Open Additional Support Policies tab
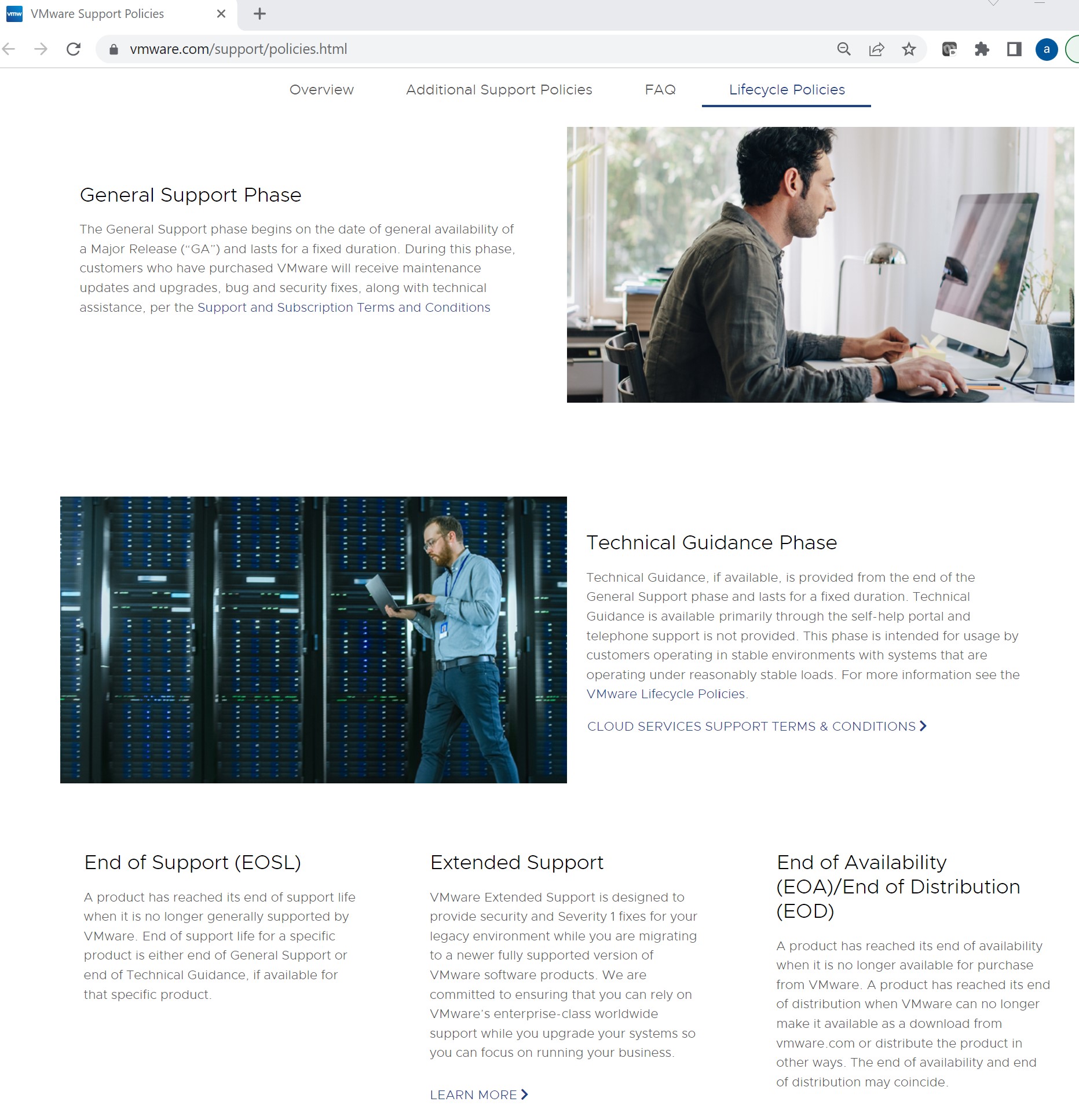This screenshot has width=1079, height=1120. coord(499,90)
